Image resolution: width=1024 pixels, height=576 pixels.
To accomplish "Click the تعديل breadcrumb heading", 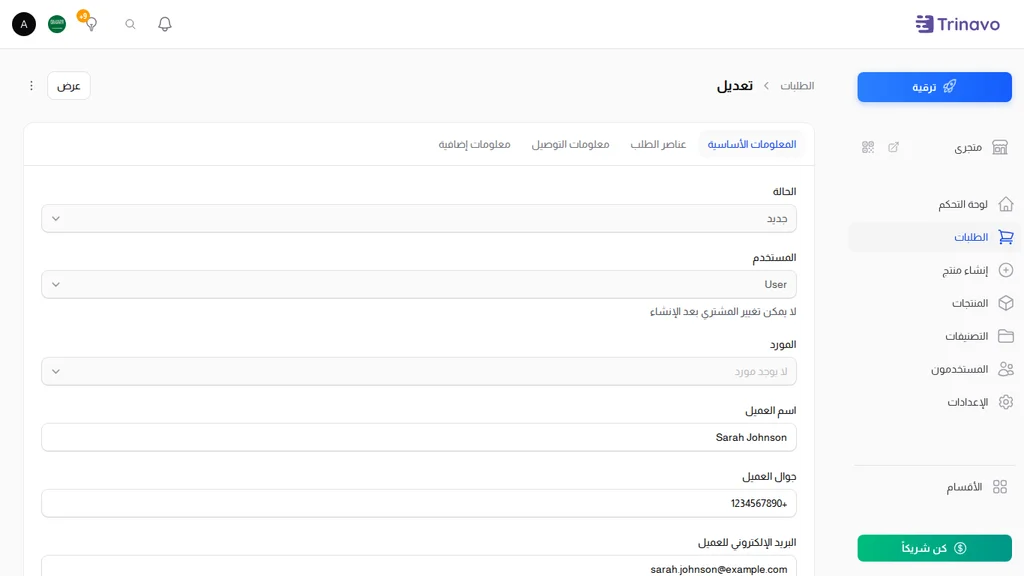I will 735,86.
